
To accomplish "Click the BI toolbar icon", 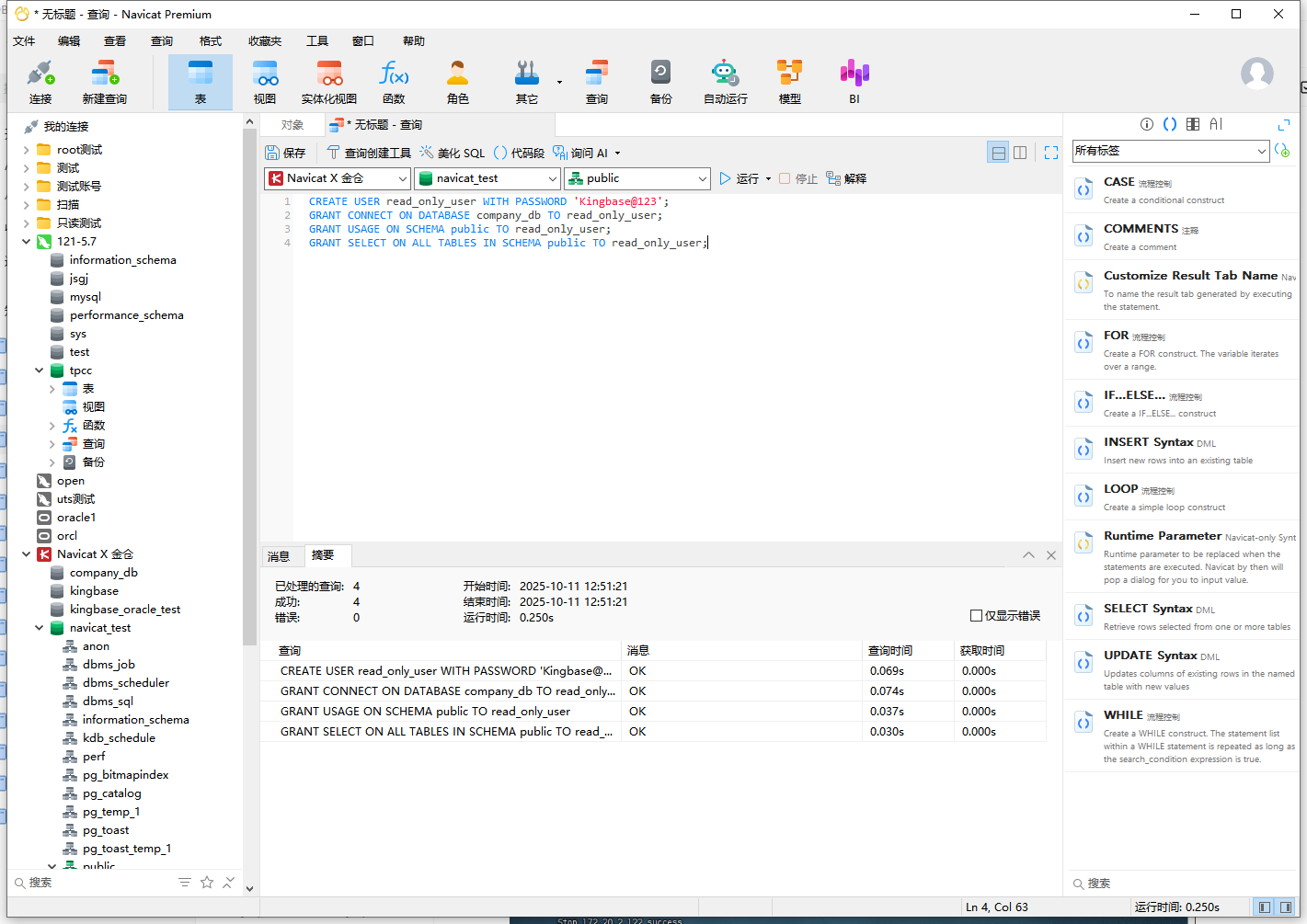I will click(854, 82).
